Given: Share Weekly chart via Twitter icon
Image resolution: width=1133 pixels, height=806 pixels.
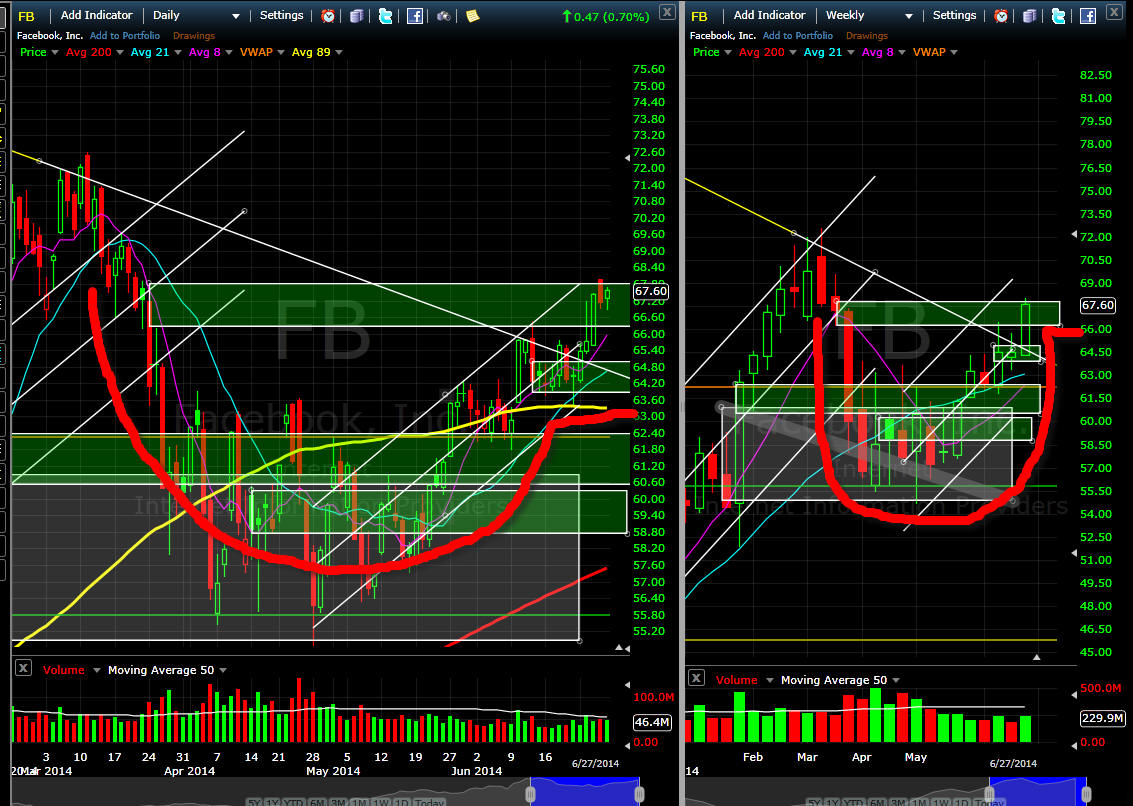Looking at the screenshot, I should (x=1059, y=15).
